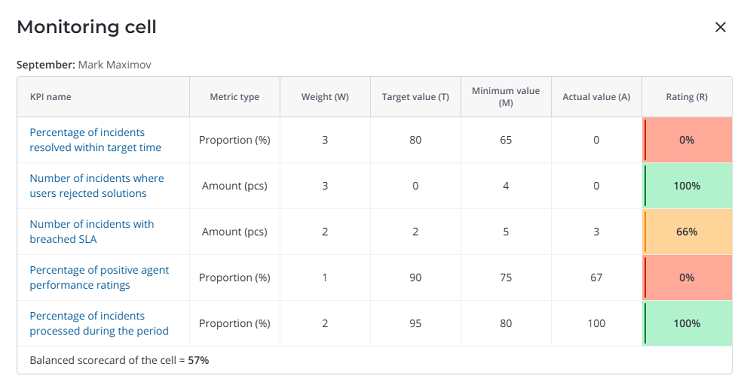
Task: Open 'Number of incidents with breached SLA' KPI
Action: pyautogui.click(x=92, y=232)
